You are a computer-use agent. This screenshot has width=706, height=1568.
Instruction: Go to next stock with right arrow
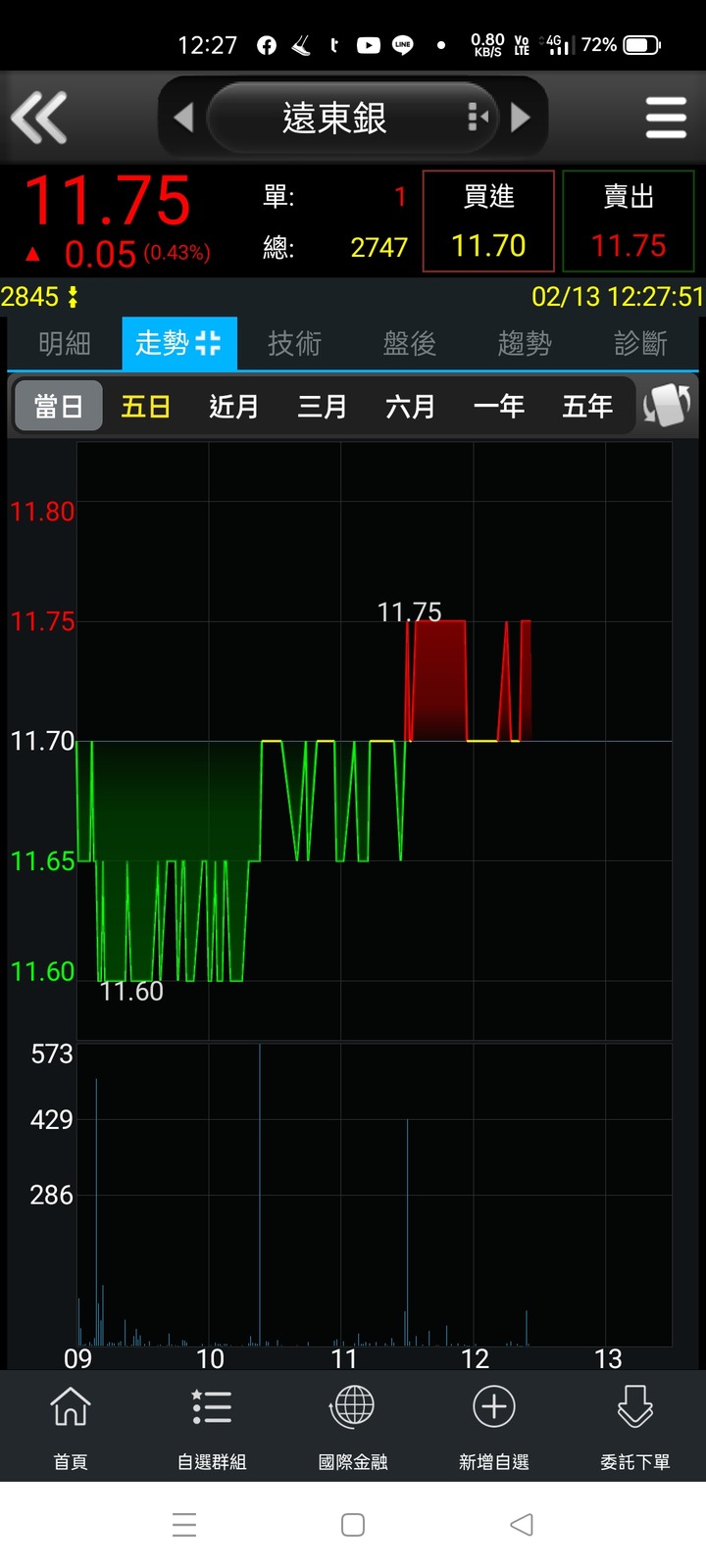[x=521, y=118]
